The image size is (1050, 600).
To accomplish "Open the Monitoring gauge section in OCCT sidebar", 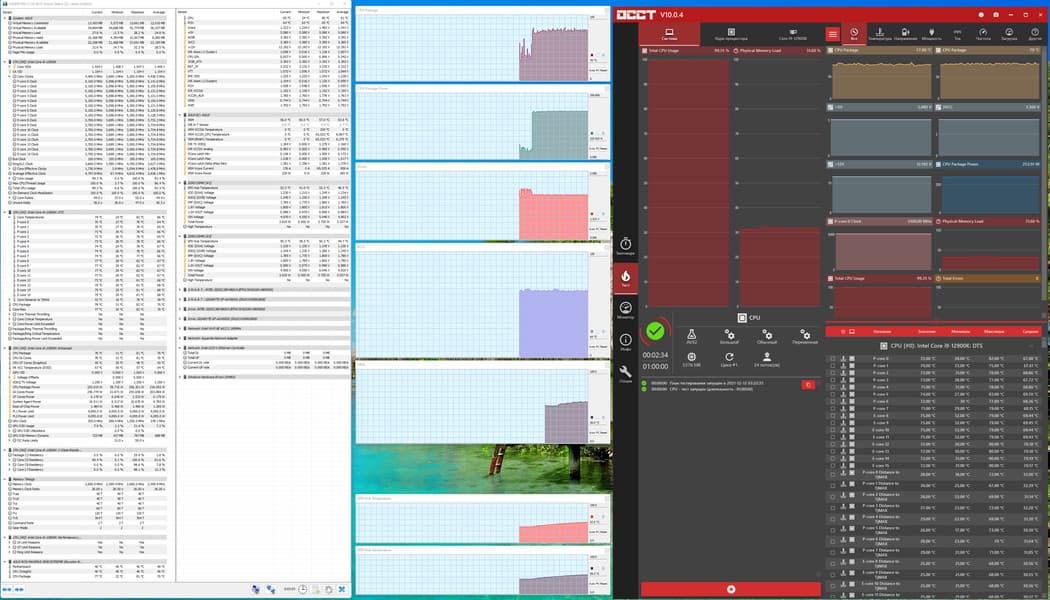I will [625, 310].
